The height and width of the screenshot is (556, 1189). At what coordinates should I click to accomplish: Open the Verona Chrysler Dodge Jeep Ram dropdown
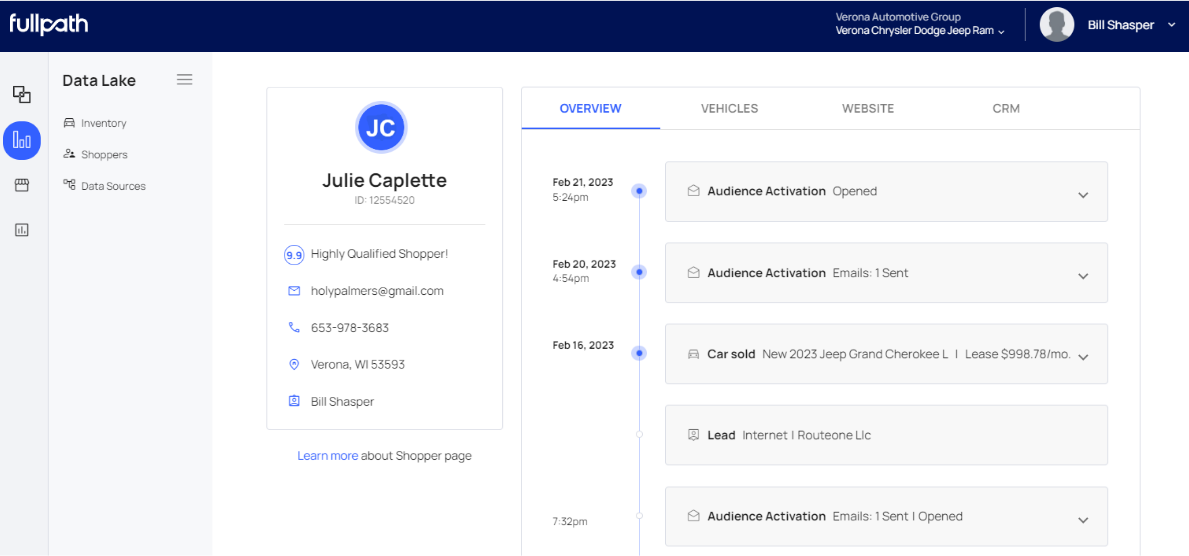click(920, 31)
